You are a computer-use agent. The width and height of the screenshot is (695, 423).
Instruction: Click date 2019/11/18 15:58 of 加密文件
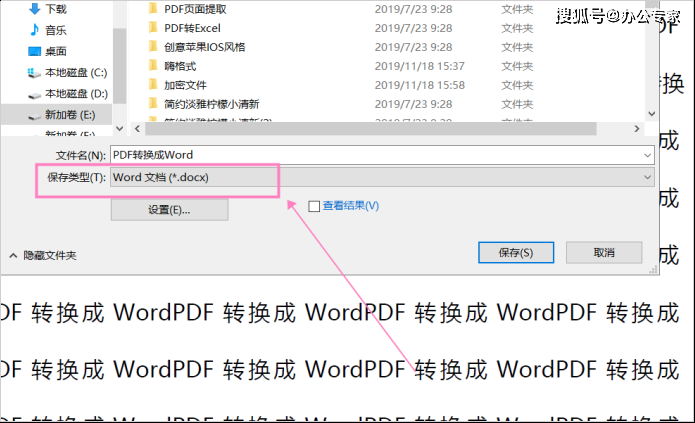point(420,86)
